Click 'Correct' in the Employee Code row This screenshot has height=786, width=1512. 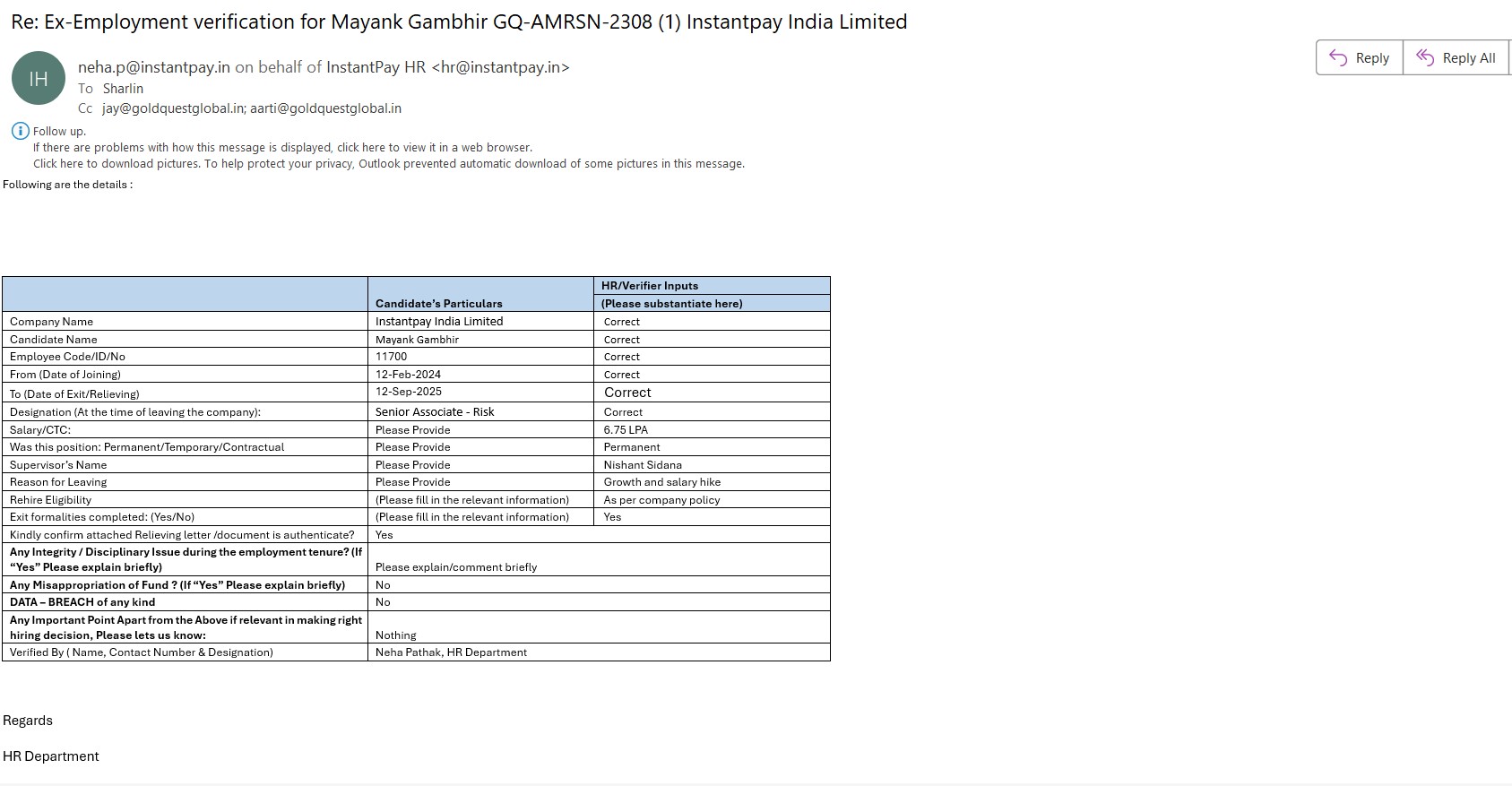click(x=622, y=357)
